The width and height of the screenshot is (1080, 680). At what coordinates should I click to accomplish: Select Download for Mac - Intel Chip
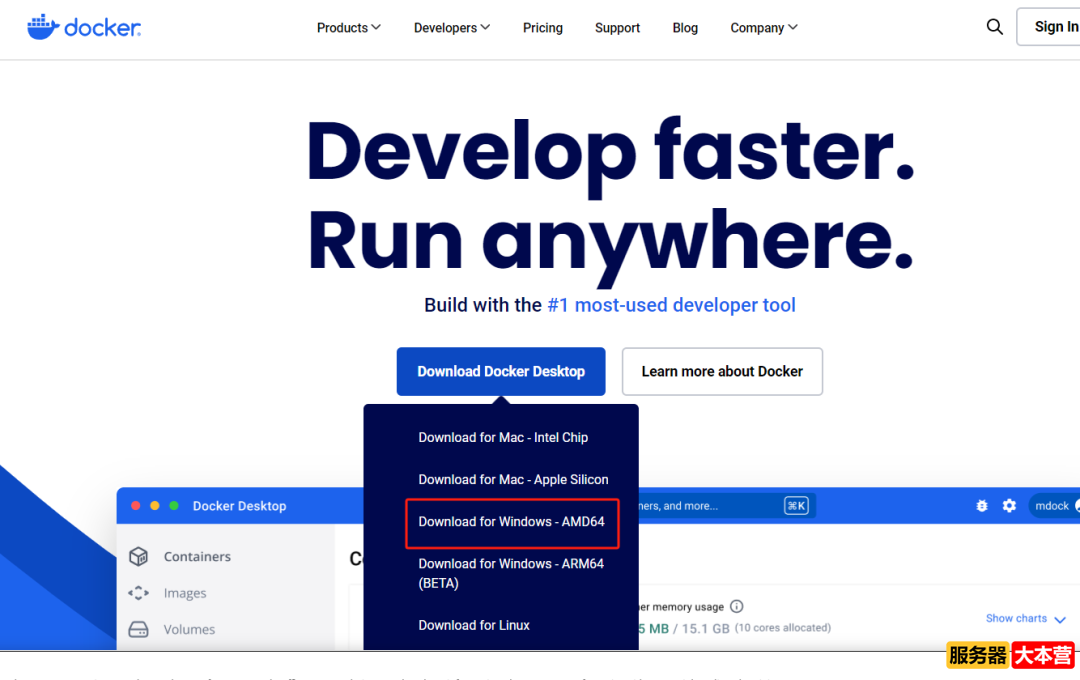[x=503, y=437]
